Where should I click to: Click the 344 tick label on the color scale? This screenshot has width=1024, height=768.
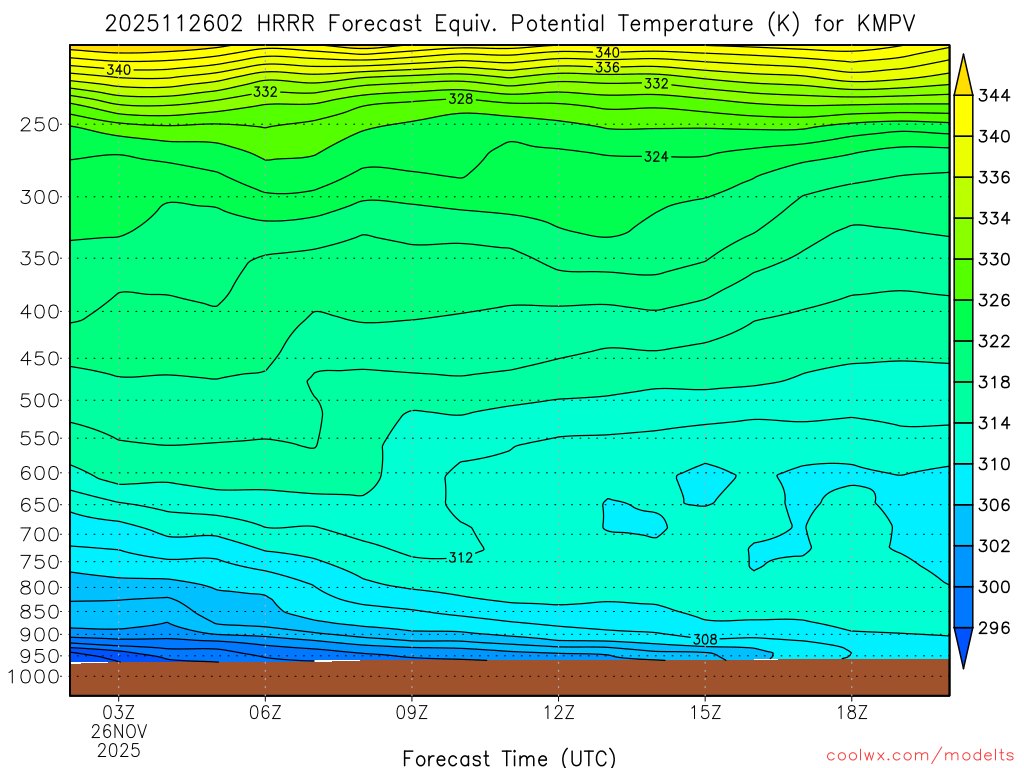pos(994,95)
